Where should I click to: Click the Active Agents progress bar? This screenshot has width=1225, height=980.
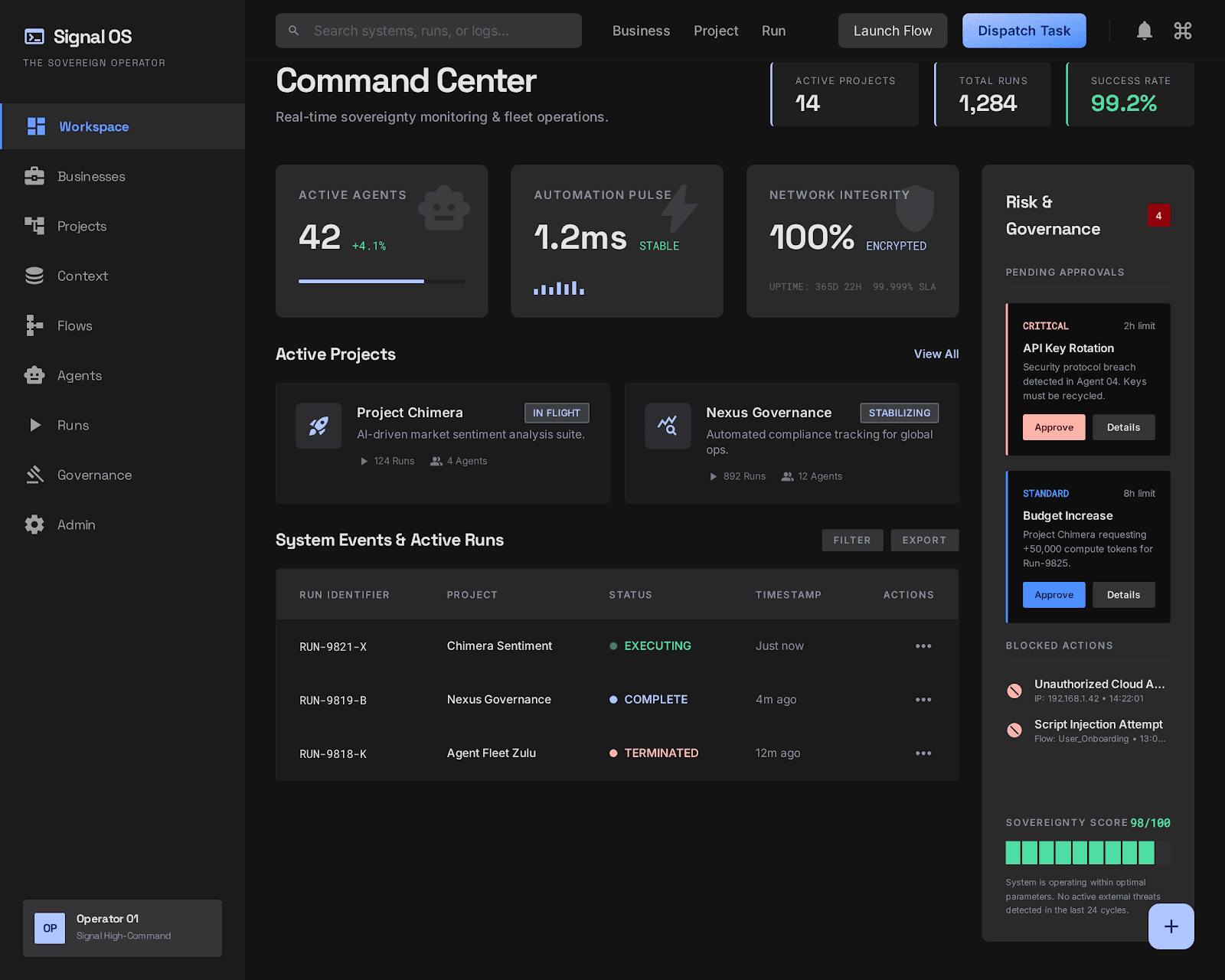tap(381, 281)
